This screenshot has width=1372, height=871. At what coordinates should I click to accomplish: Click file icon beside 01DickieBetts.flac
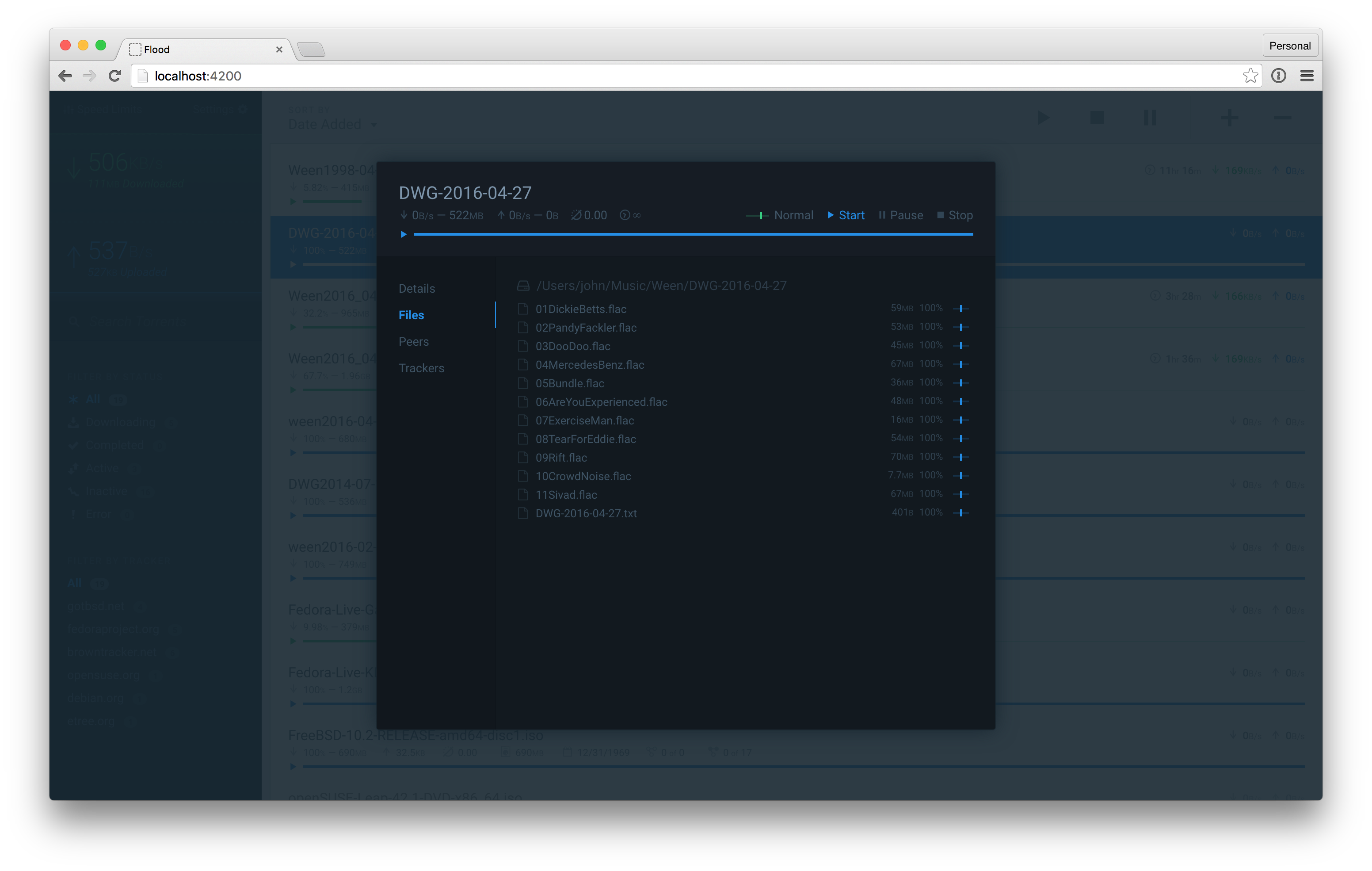point(522,309)
